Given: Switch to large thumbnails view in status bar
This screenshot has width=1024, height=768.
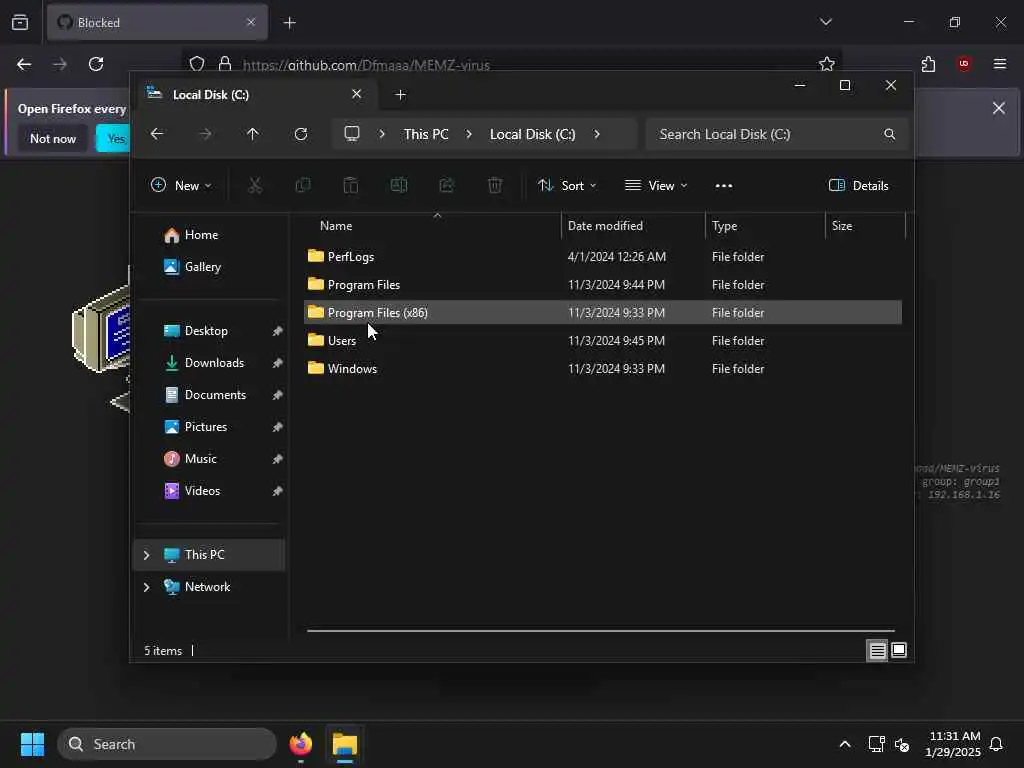Looking at the screenshot, I should (x=899, y=650).
